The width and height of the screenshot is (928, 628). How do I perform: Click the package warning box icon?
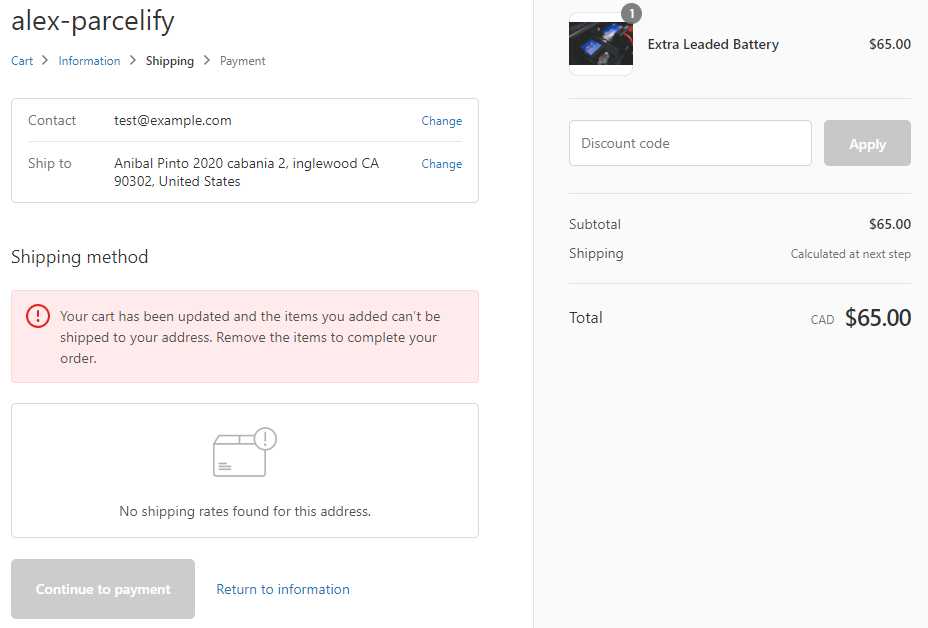(245, 452)
